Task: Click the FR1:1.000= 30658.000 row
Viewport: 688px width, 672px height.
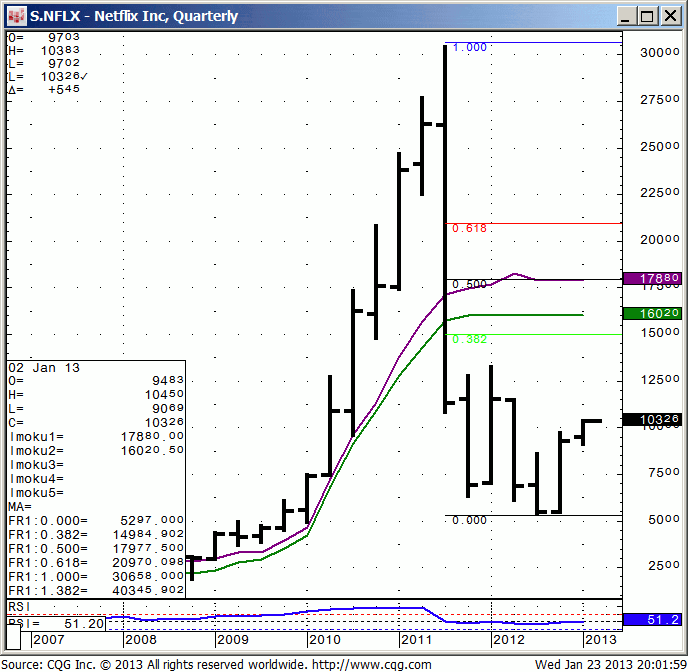Action: tap(96, 576)
